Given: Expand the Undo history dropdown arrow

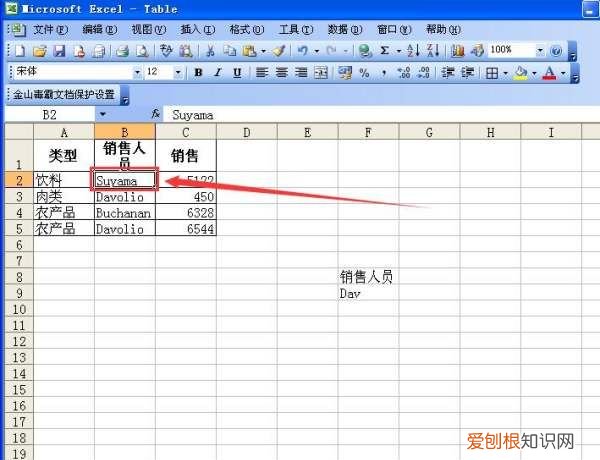Looking at the screenshot, I should pos(317,51).
